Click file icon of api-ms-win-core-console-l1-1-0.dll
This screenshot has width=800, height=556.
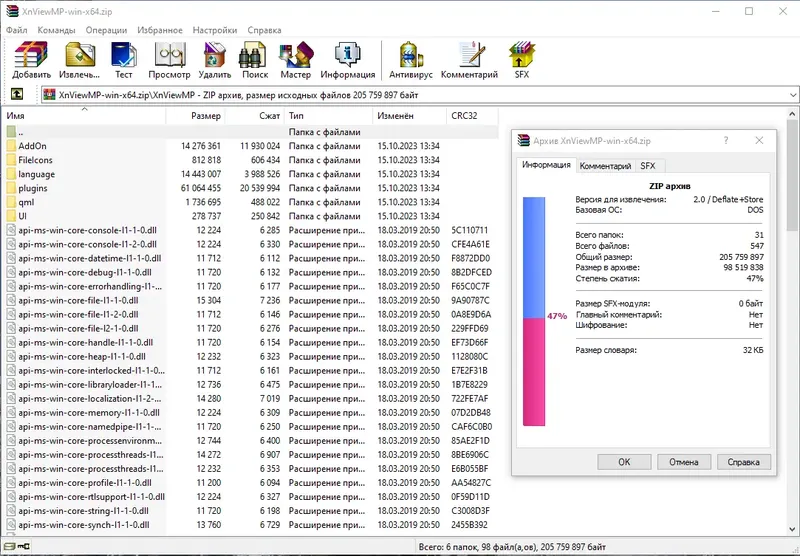[x=11, y=230]
